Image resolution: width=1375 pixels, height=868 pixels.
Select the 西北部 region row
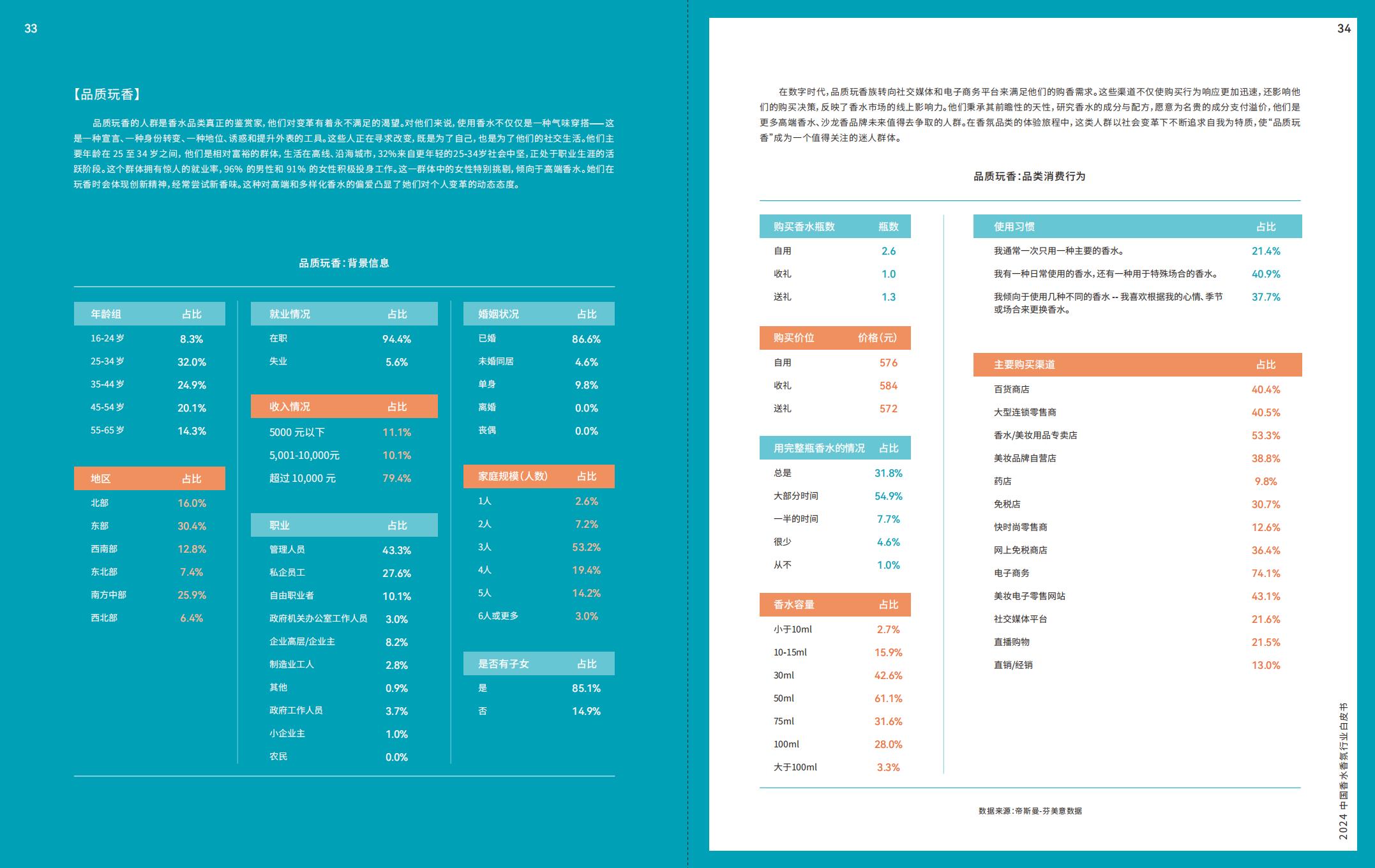coord(149,618)
